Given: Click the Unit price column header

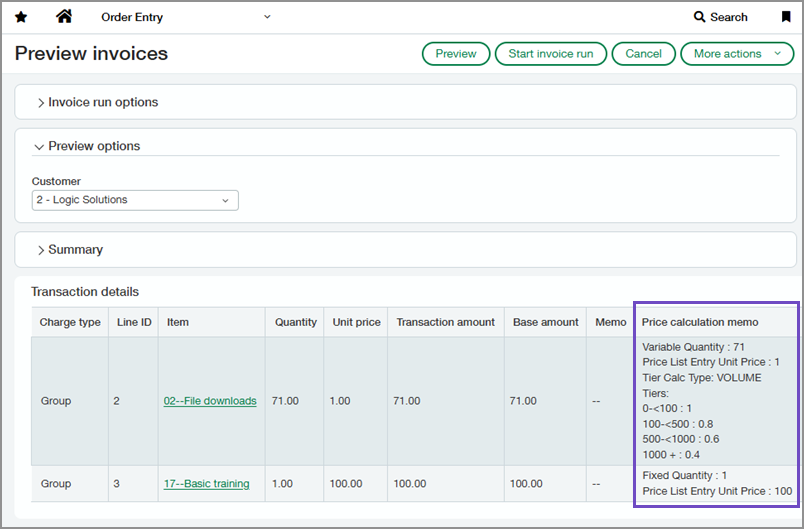Looking at the screenshot, I should pyautogui.click(x=356, y=322).
